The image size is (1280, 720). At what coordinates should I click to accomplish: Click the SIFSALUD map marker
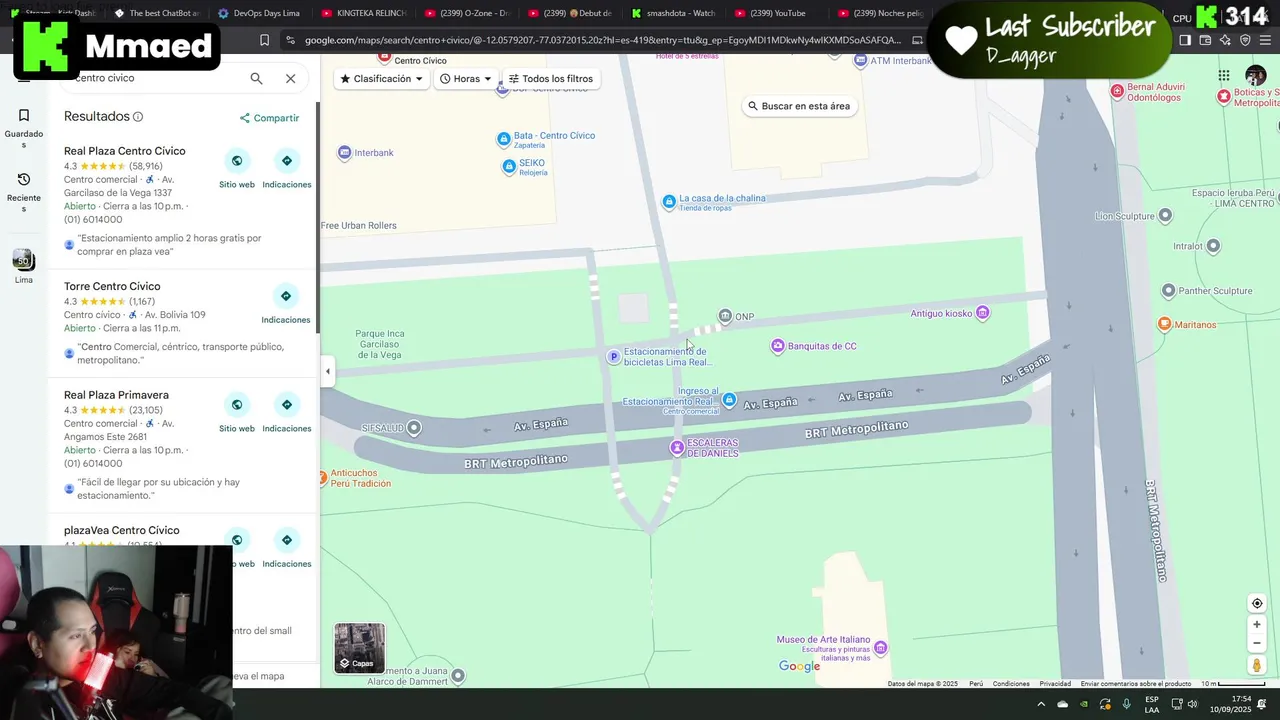414,428
